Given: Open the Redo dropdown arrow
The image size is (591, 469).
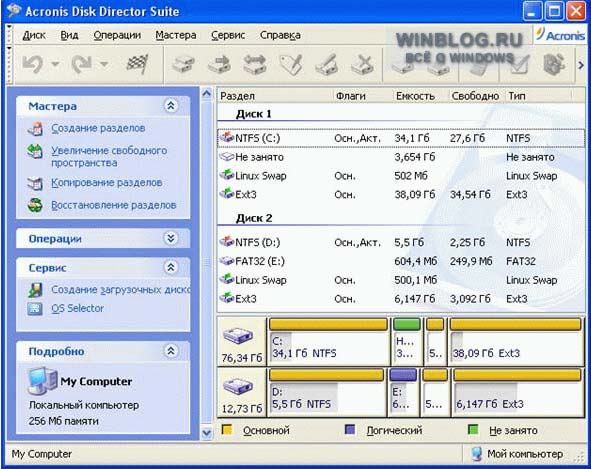Looking at the screenshot, I should [x=104, y=64].
